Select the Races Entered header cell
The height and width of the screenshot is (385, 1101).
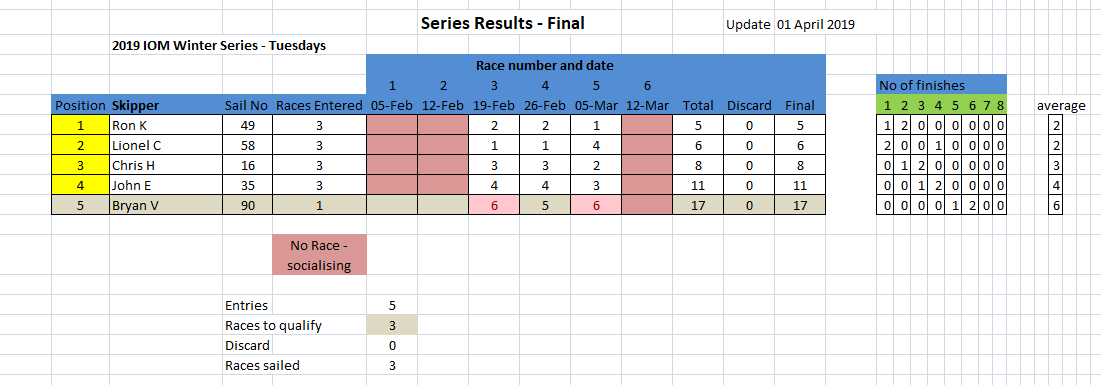tap(319, 106)
